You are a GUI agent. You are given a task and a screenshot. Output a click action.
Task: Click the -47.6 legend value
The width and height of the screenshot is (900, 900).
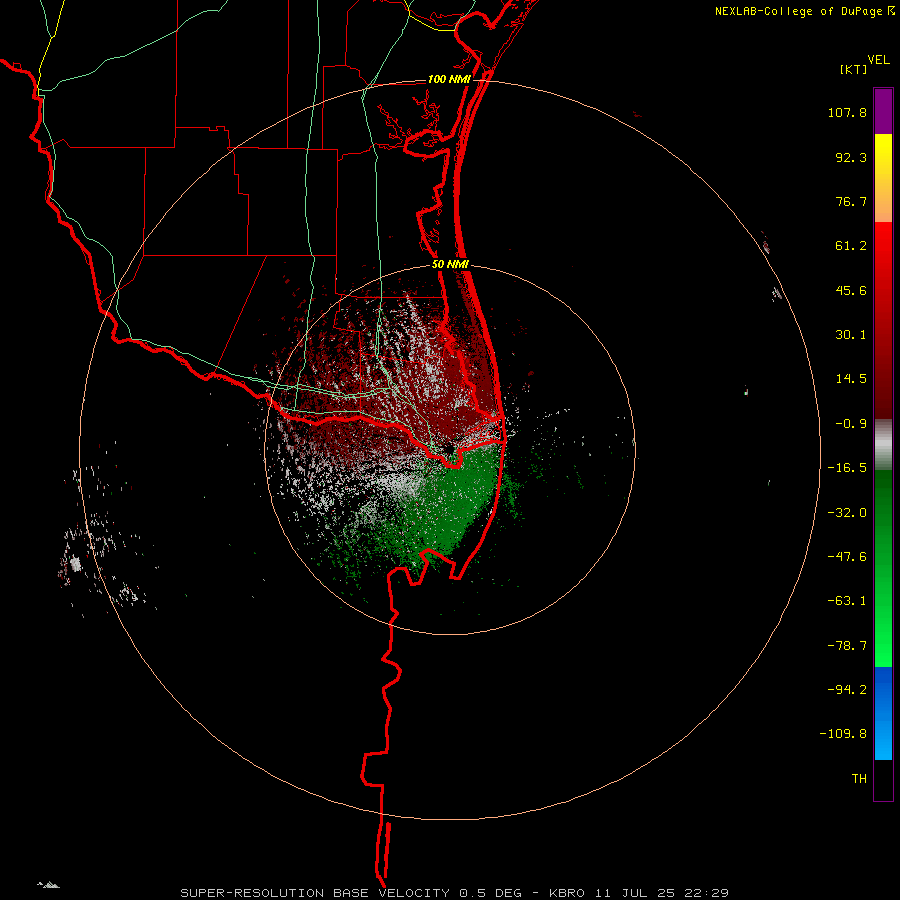coord(847,557)
